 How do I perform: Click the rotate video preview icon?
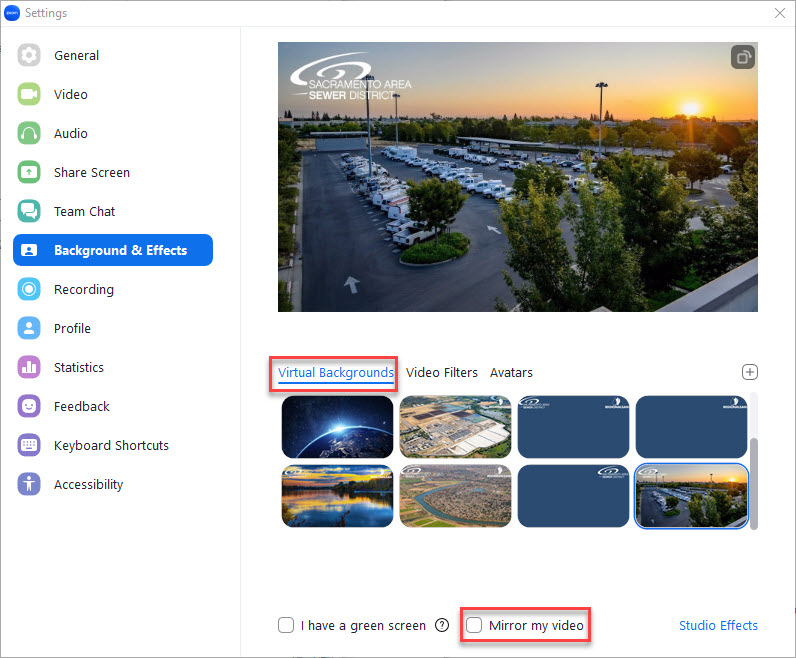[x=743, y=57]
